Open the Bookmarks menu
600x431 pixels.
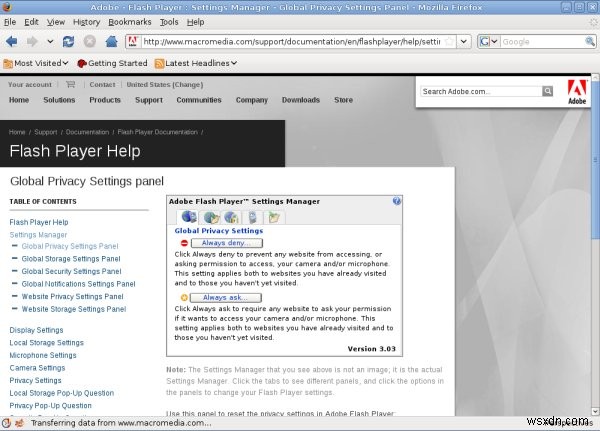point(130,22)
